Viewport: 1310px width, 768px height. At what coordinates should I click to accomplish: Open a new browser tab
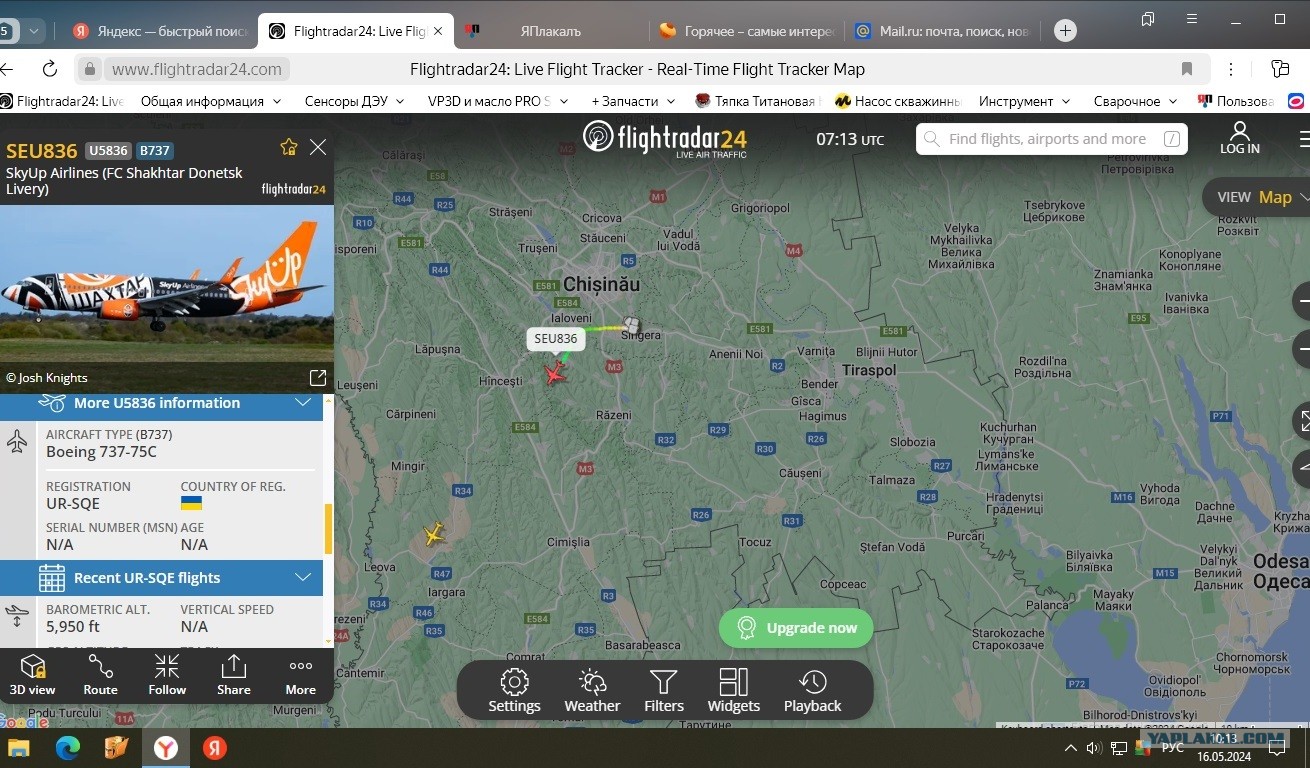pyautogui.click(x=1066, y=31)
